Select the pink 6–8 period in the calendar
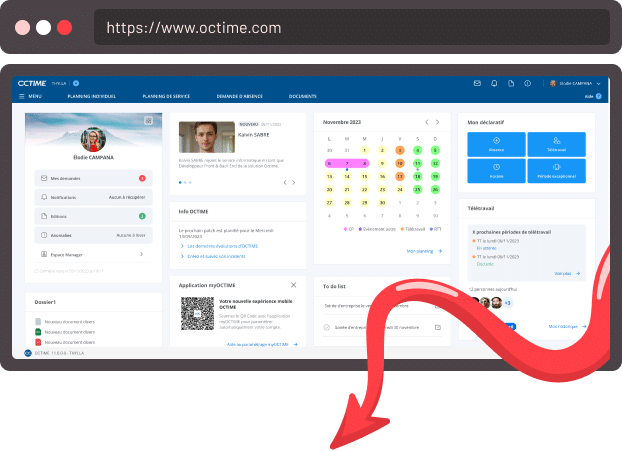The height and width of the screenshot is (451, 622). (x=347, y=163)
